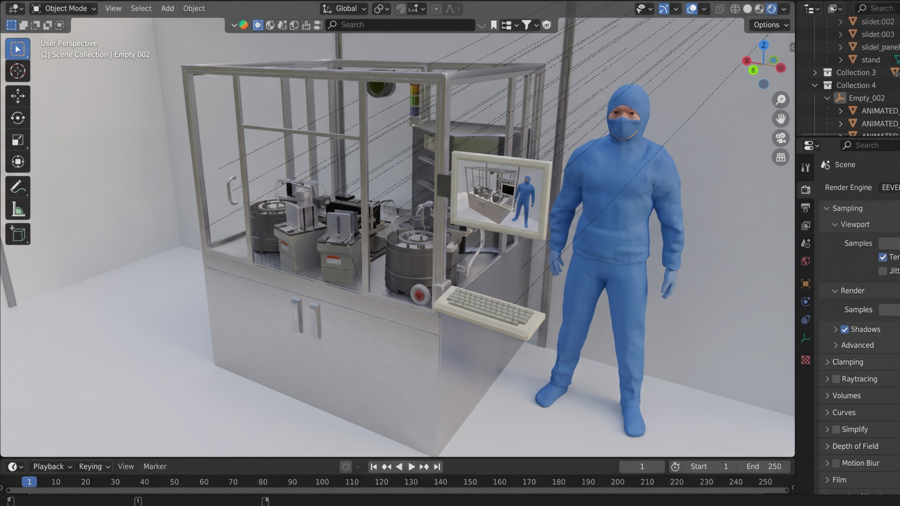Jump to the last frame

pos(437,466)
